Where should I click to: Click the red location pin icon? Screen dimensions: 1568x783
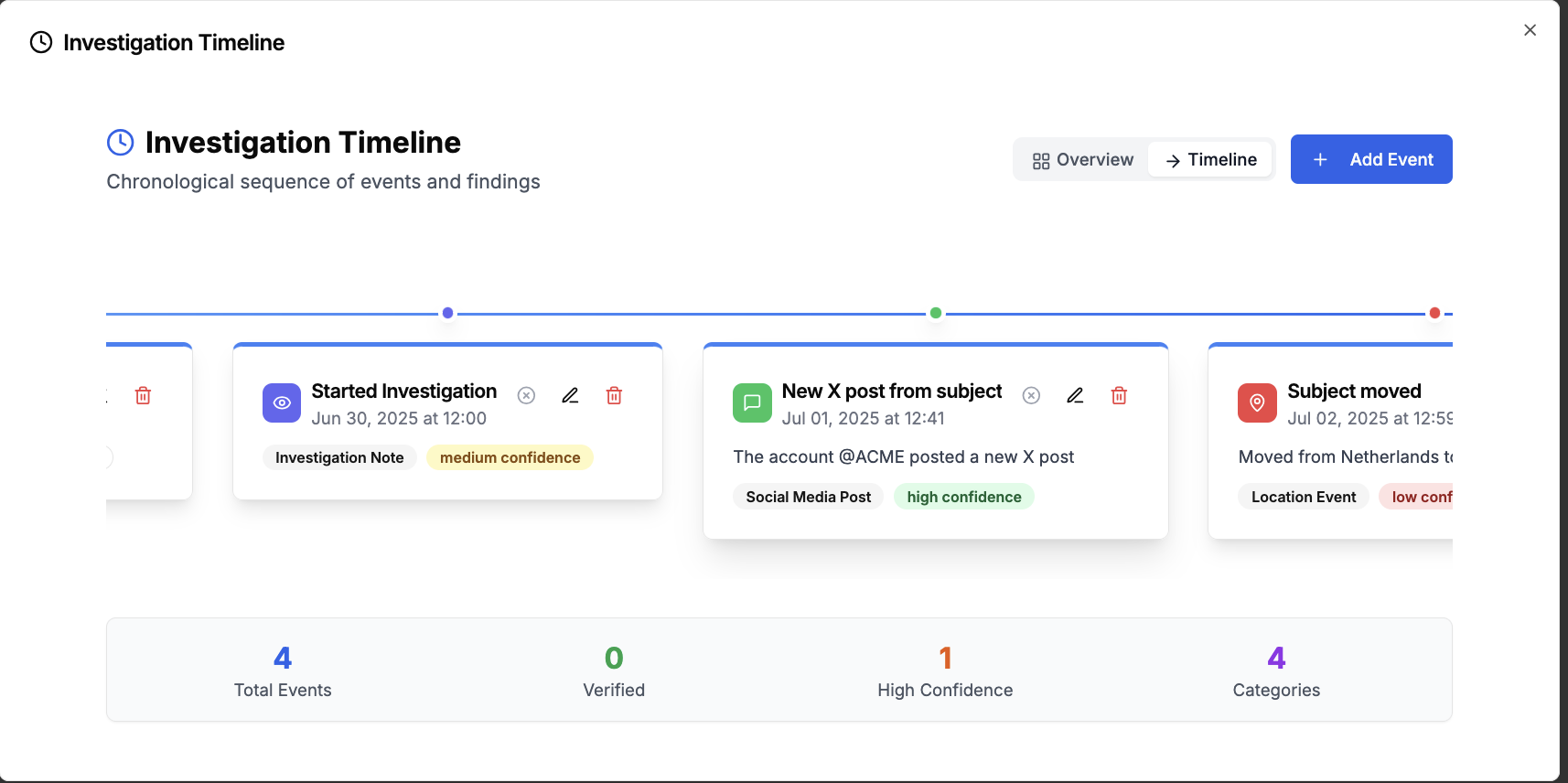pyautogui.click(x=1257, y=402)
